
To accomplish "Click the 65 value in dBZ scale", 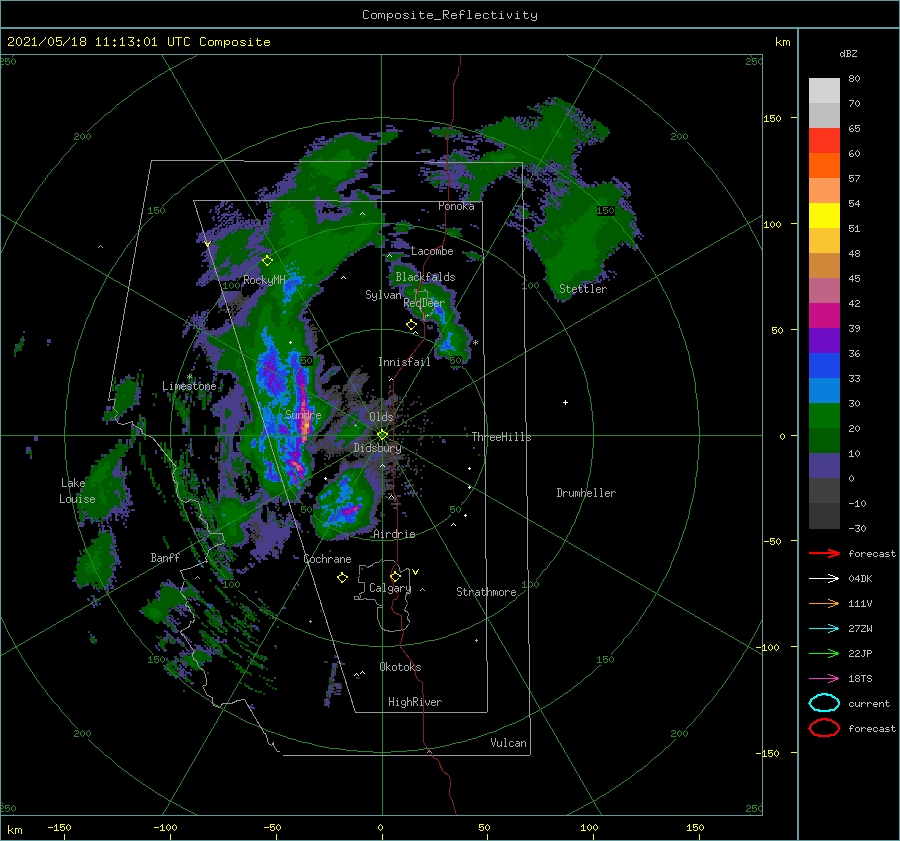I will [854, 129].
